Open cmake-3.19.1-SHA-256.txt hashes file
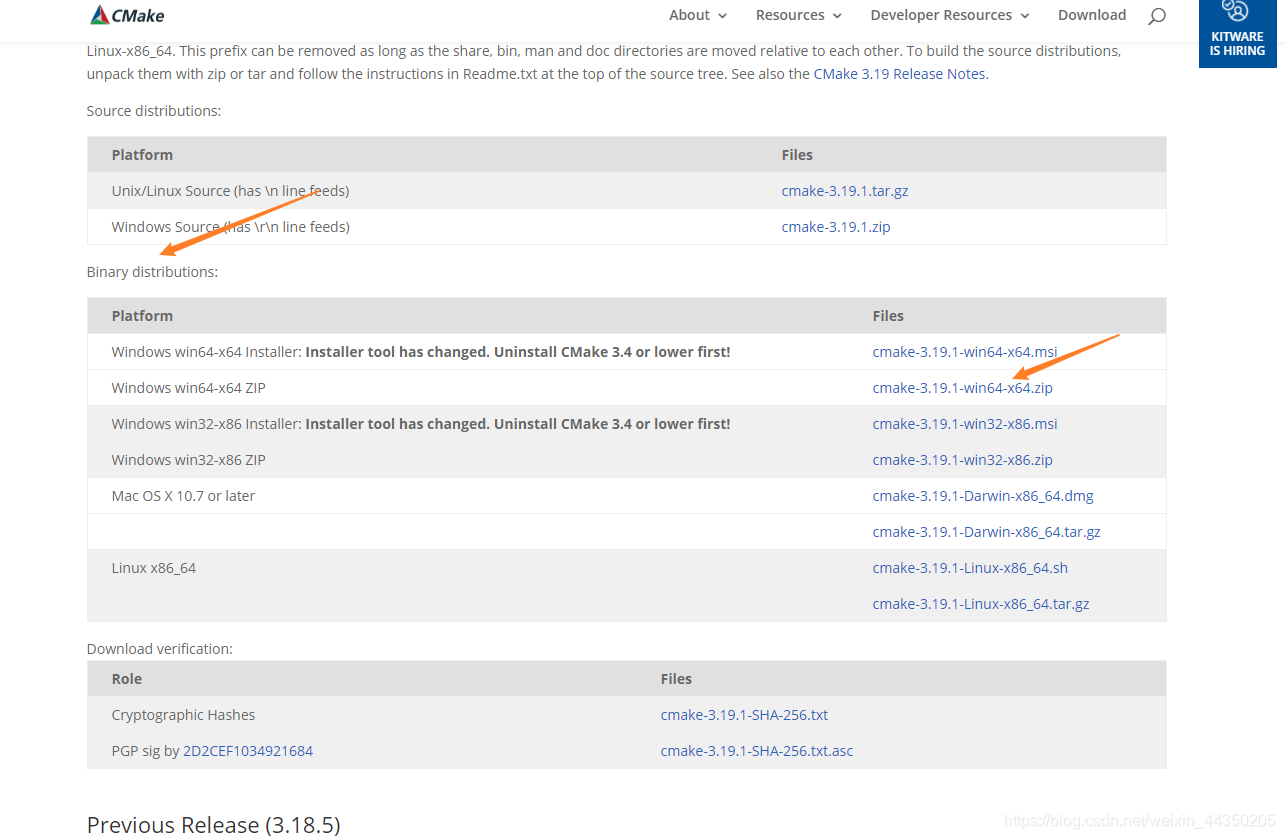 [x=744, y=715]
